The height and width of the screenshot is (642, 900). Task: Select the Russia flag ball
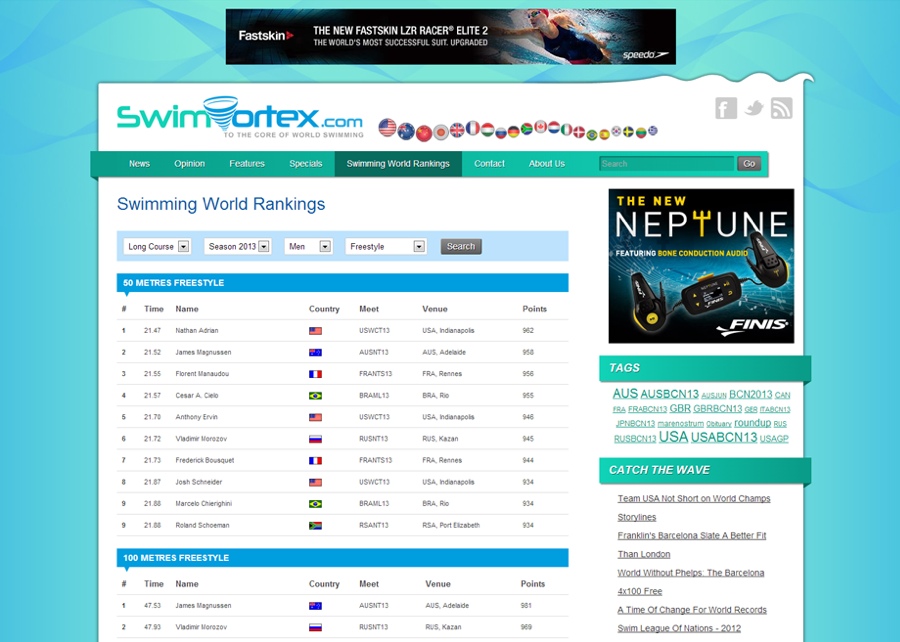[501, 133]
